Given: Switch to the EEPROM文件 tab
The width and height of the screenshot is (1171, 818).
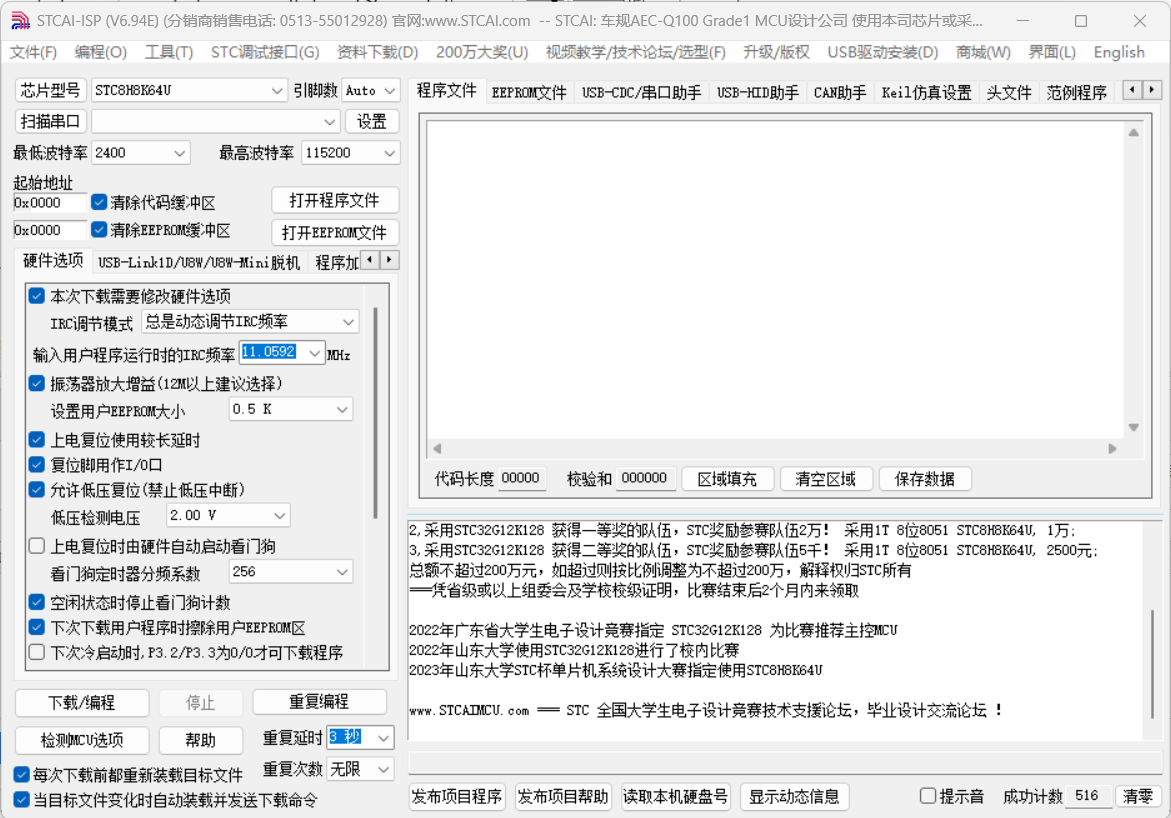Looking at the screenshot, I should pos(529,93).
